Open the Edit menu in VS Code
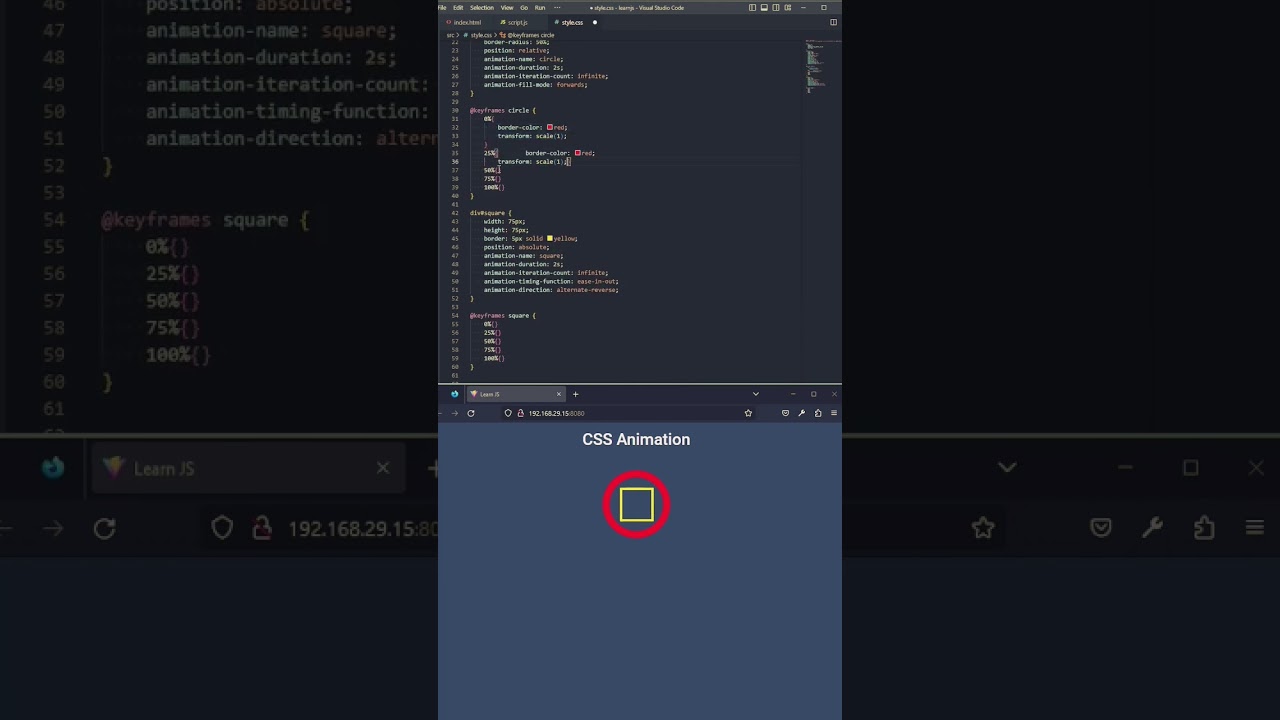 (458, 8)
